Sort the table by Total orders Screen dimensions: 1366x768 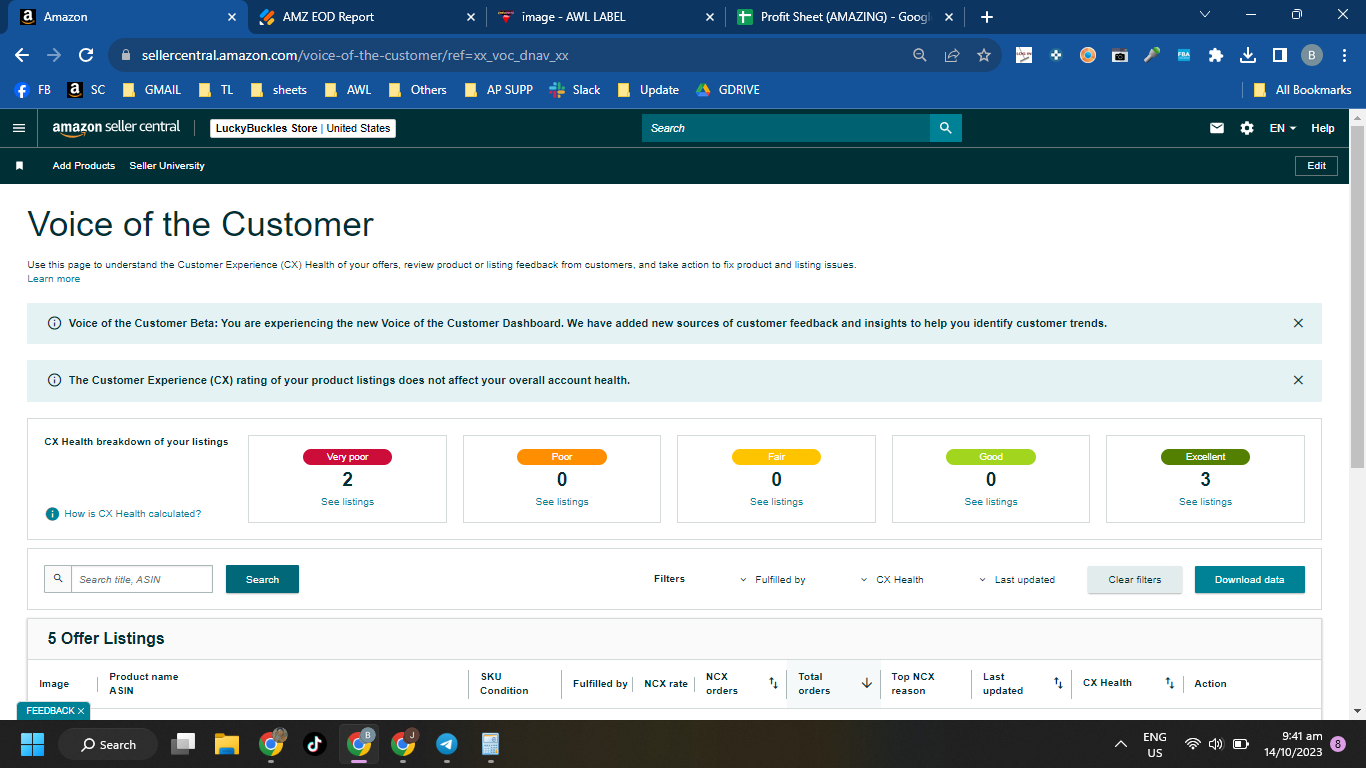point(867,683)
